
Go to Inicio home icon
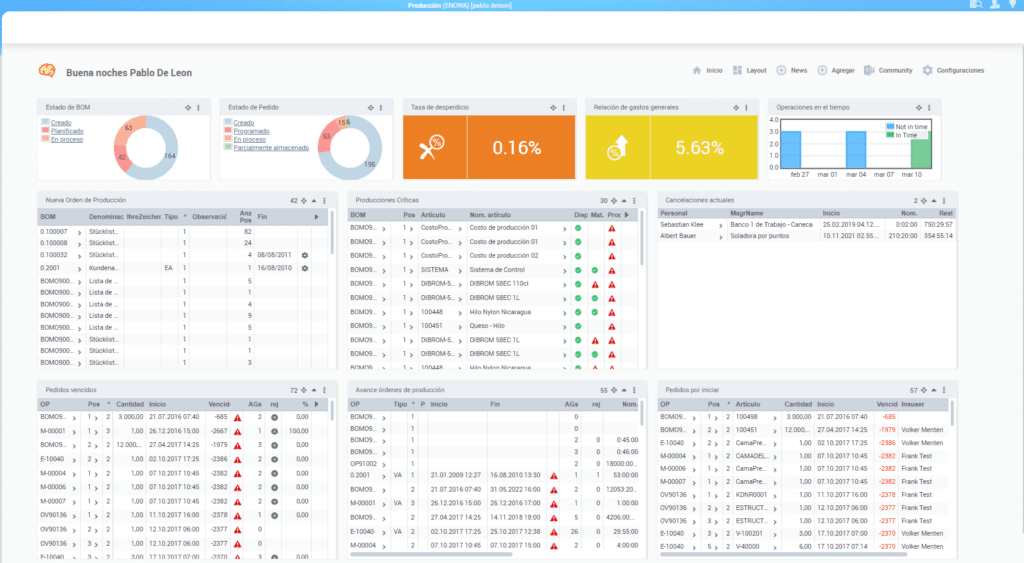(x=697, y=71)
